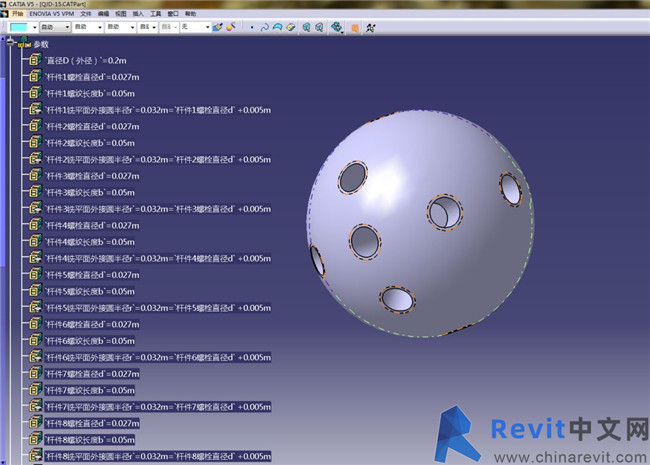
Task: Select 杆件6螺栓直径d=0.027m parameter
Action: click(x=92, y=325)
